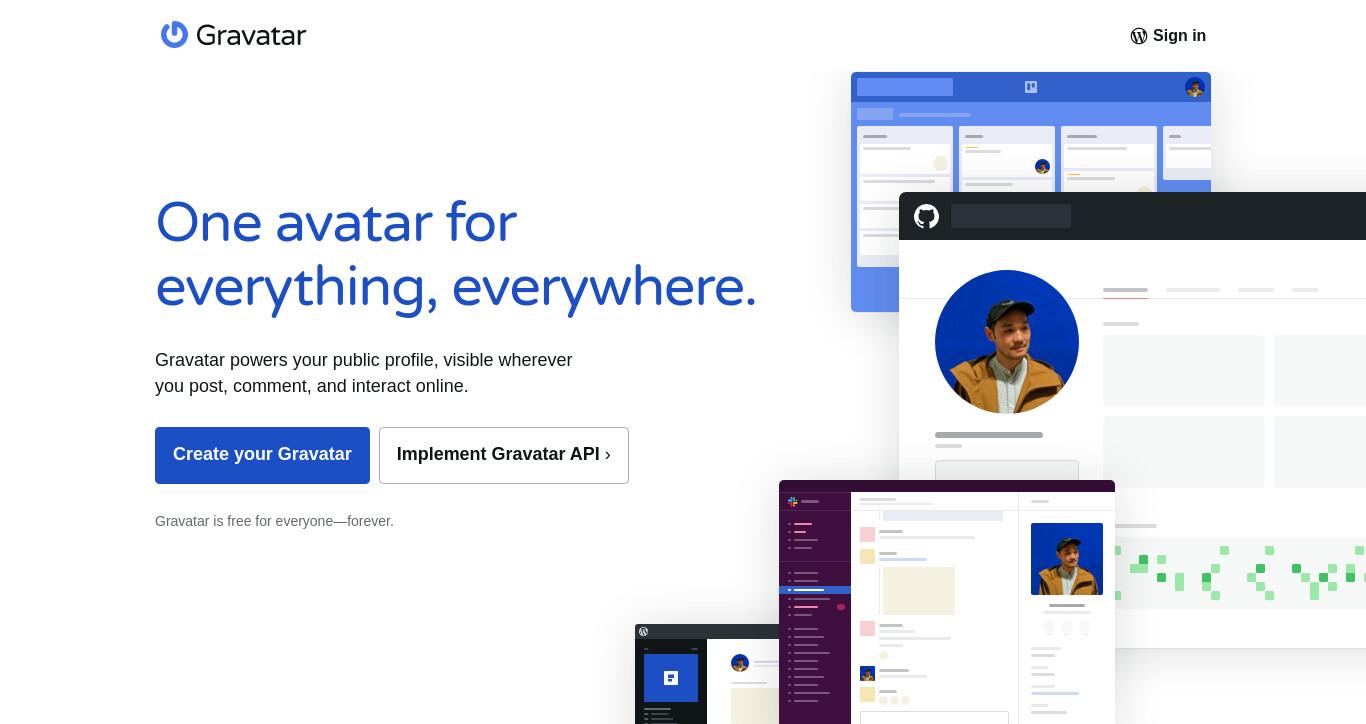Click the Create your Gravatar button

(262, 455)
